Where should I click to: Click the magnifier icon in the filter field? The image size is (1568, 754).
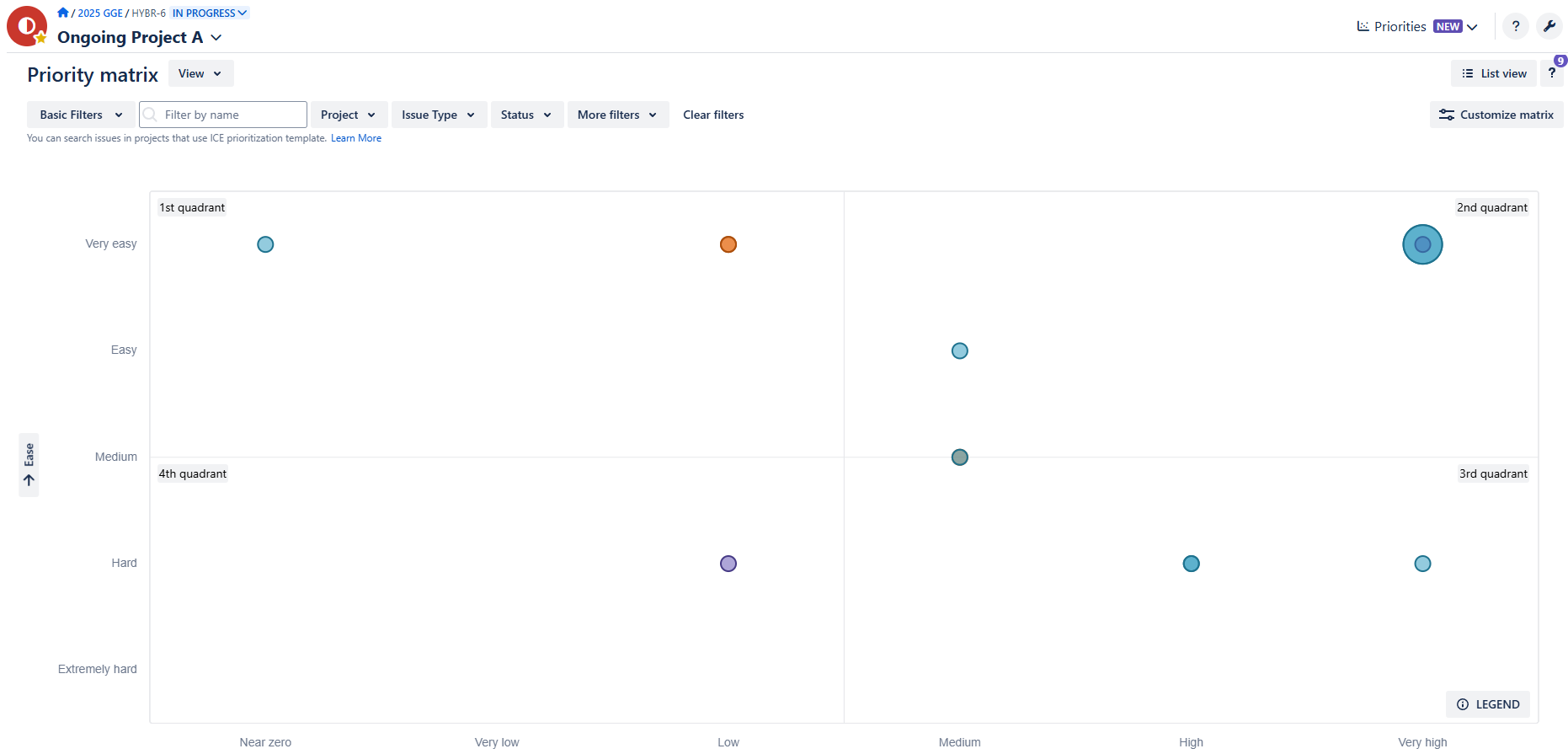[151, 115]
